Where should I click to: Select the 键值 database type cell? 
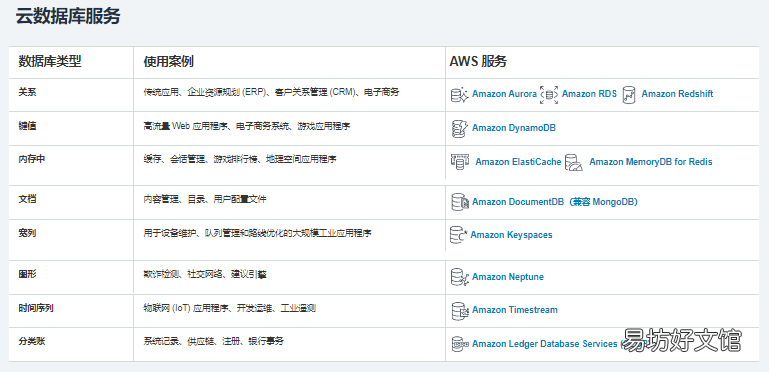click(27, 126)
